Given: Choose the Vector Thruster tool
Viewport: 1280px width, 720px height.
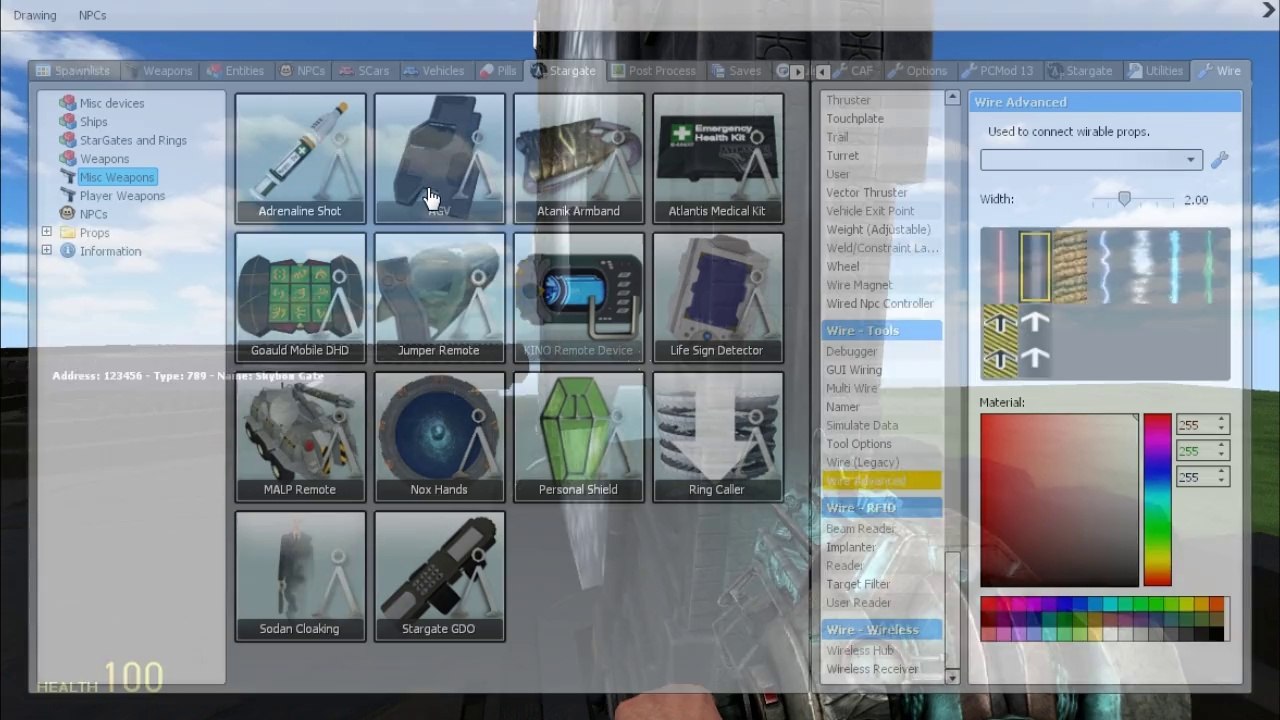Looking at the screenshot, I should tap(867, 192).
